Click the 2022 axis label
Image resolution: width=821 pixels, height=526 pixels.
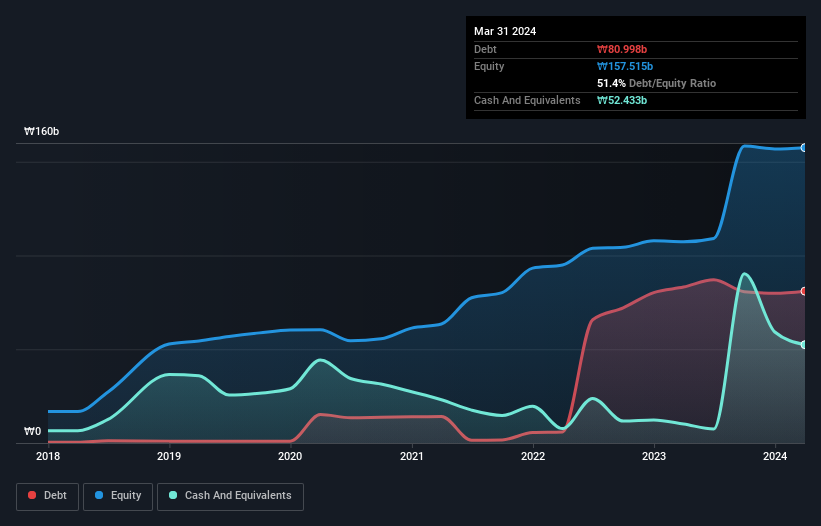[x=533, y=456]
